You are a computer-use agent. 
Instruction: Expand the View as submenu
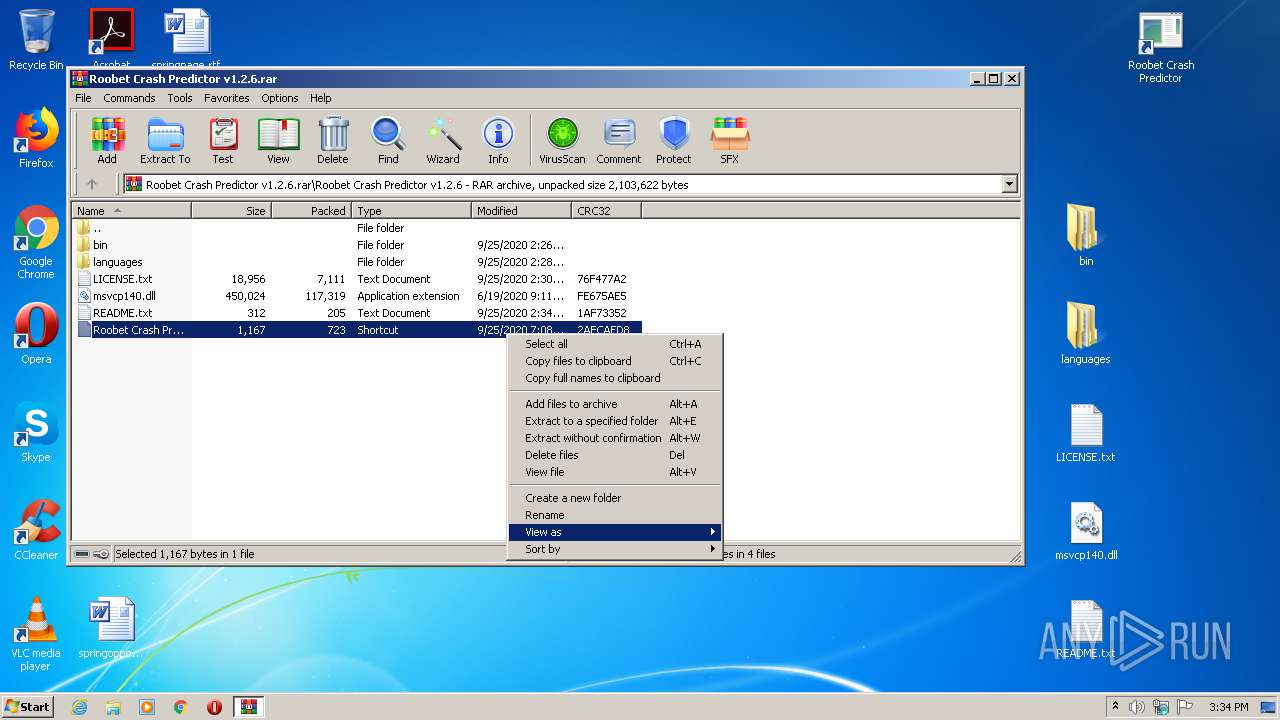(x=614, y=532)
